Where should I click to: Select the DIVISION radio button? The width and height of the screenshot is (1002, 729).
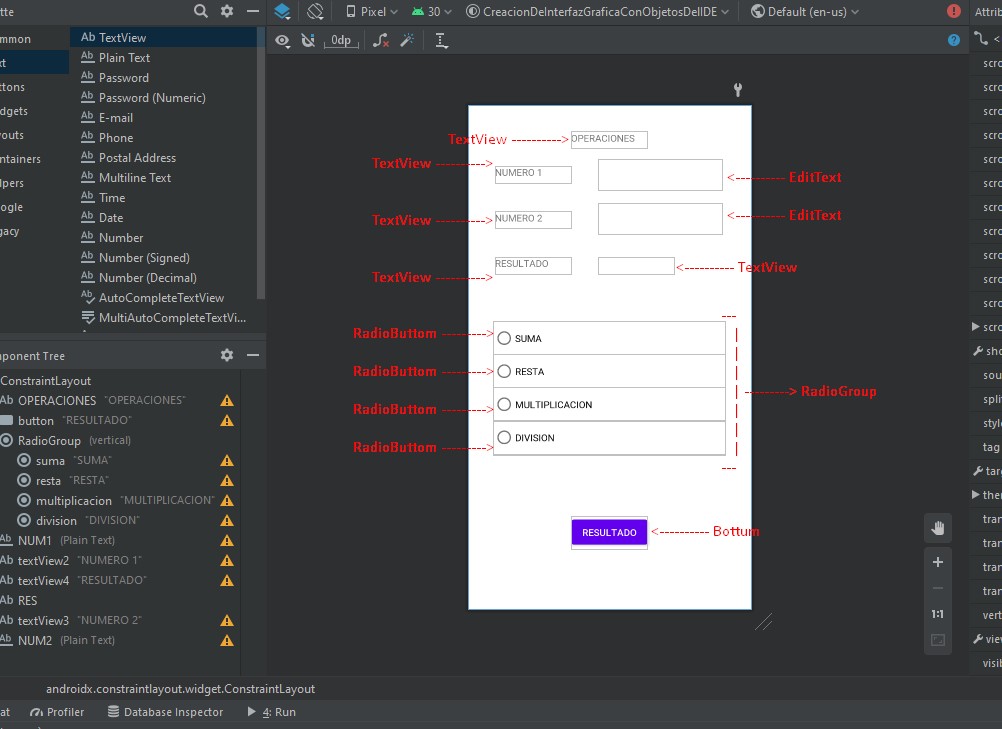tap(504, 437)
